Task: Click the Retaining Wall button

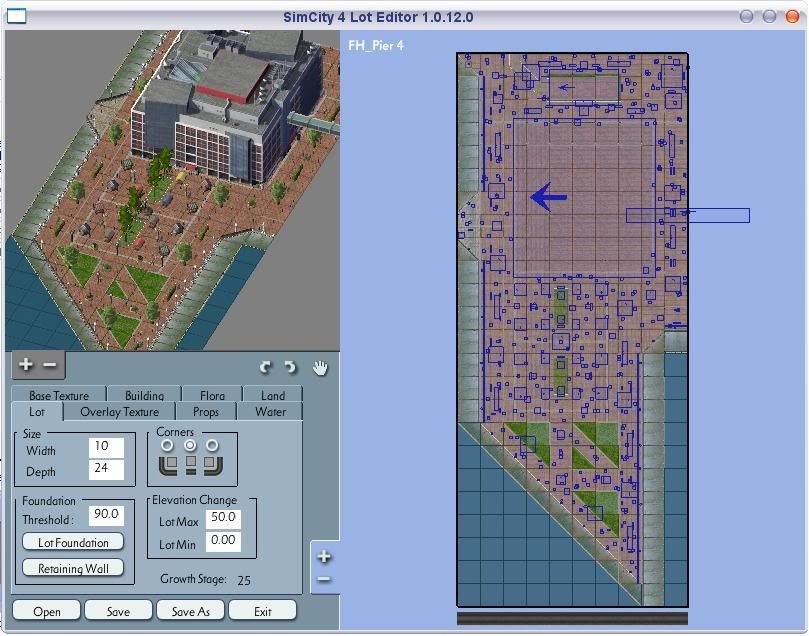Action: pyautogui.click(x=73, y=568)
